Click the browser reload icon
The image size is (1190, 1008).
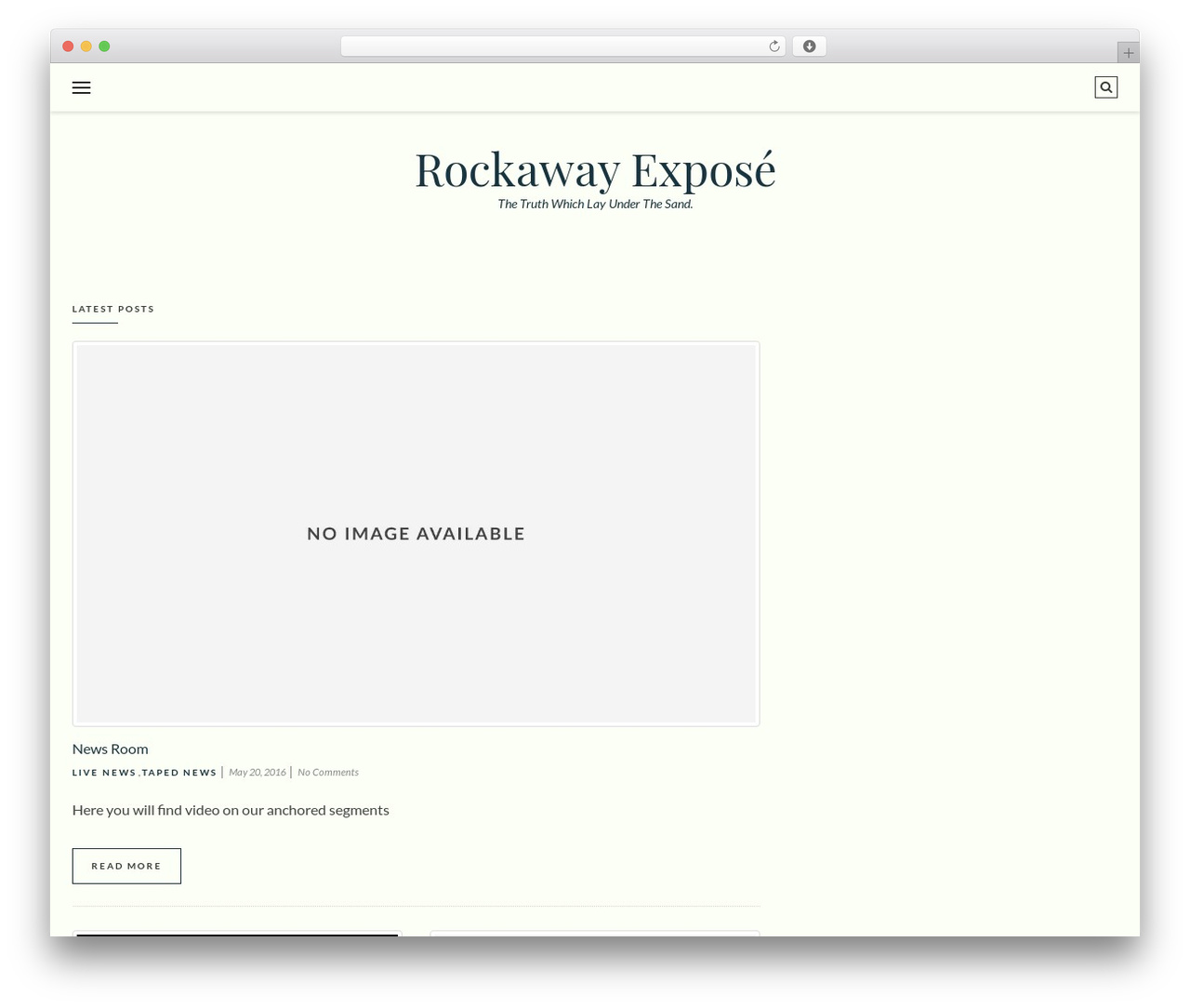773,46
